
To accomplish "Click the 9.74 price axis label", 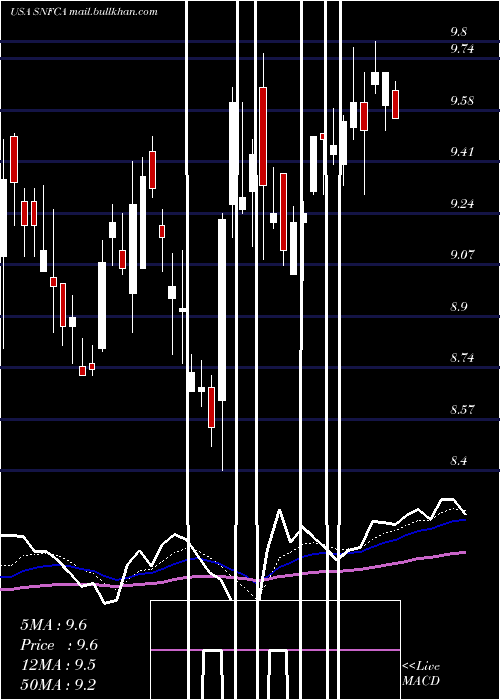I will pyautogui.click(x=462, y=49).
